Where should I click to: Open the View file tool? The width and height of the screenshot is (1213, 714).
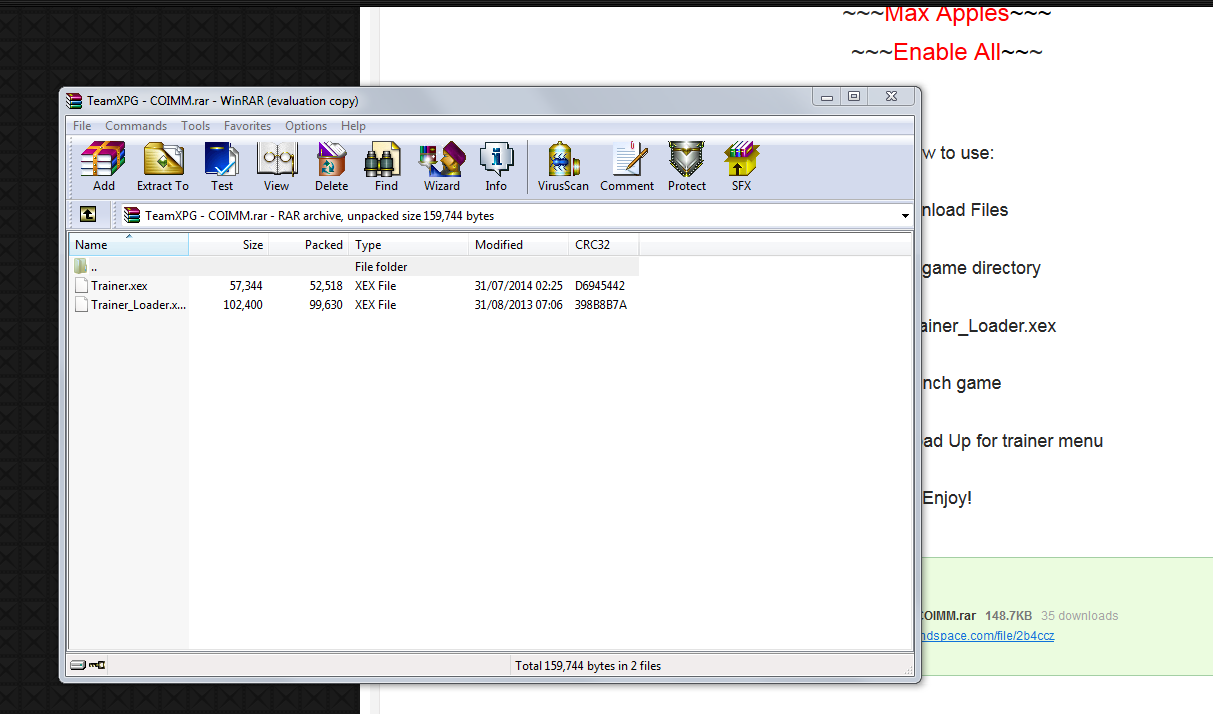pyautogui.click(x=277, y=166)
